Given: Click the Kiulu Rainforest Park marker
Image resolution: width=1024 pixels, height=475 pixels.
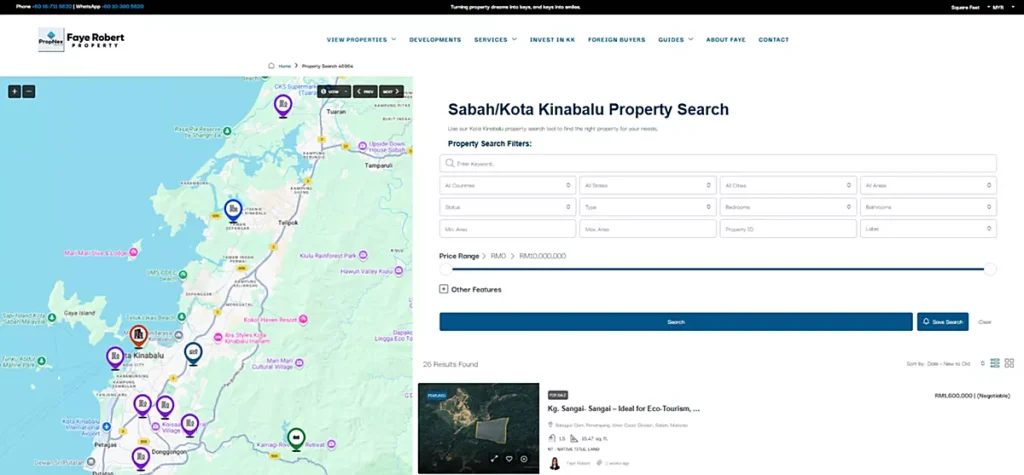Looking at the screenshot, I should [x=363, y=255].
